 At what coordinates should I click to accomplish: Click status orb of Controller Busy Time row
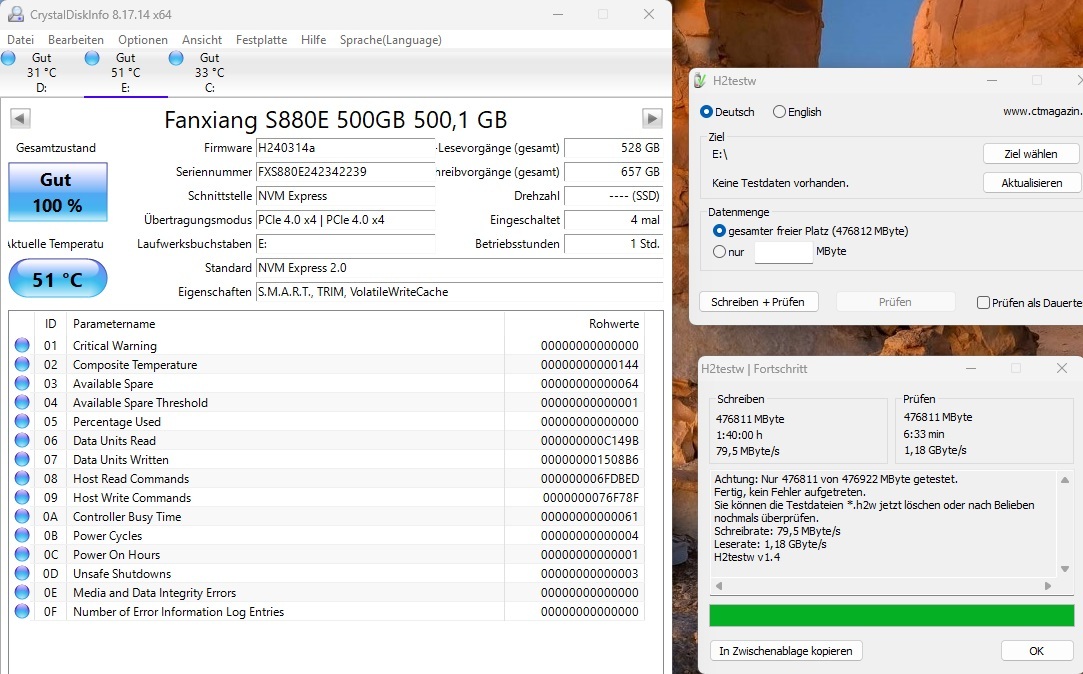(22, 516)
